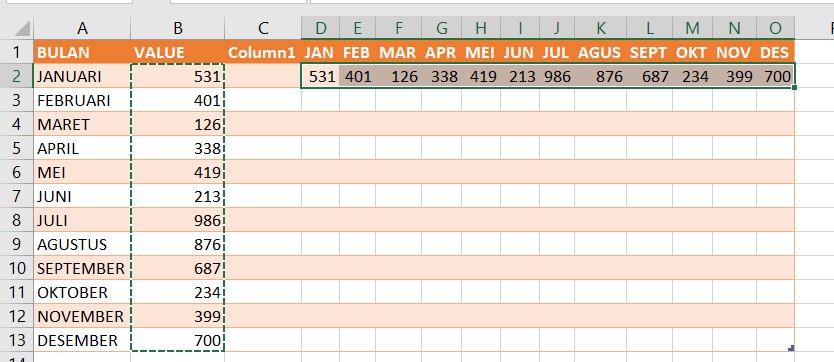
Task: Click the BULAN header cell
Action: tap(82, 52)
